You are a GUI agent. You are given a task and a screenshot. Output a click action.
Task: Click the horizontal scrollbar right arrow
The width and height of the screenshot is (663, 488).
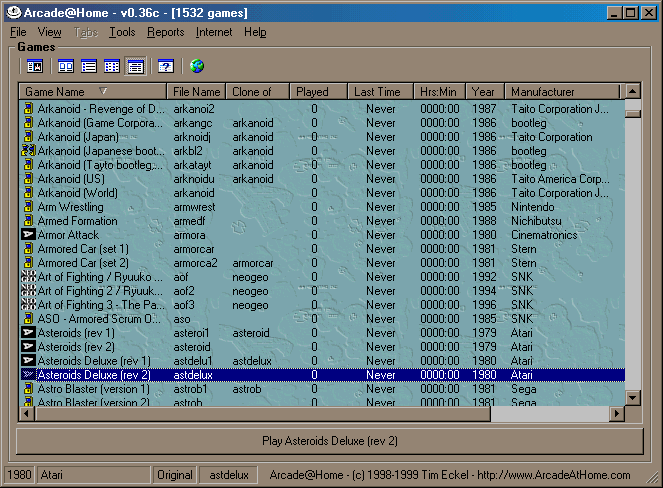point(616,413)
